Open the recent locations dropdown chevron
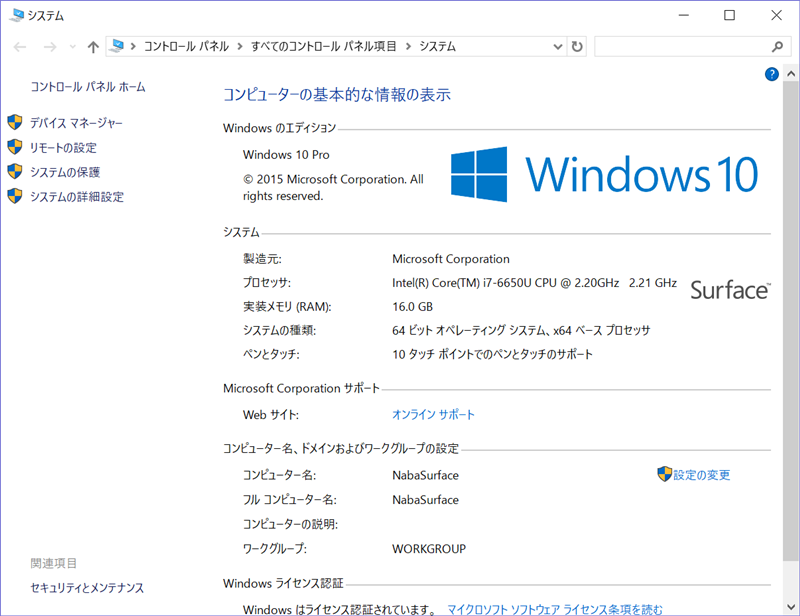 tap(71, 47)
